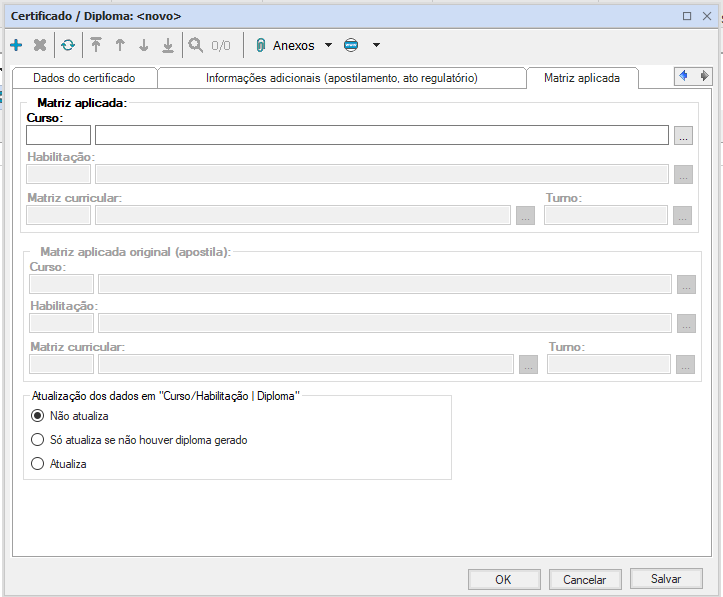This screenshot has height=597, width=723.
Task: Click the delete record X icon
Action: (x=40, y=45)
